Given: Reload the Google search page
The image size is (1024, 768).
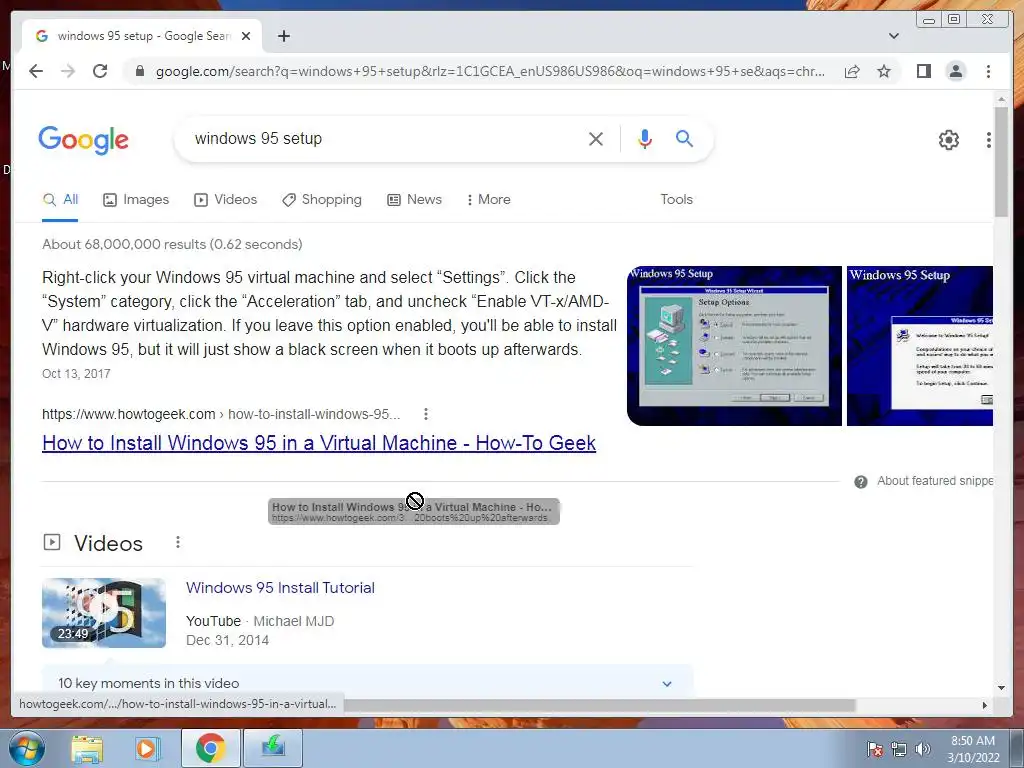Looking at the screenshot, I should [100, 71].
